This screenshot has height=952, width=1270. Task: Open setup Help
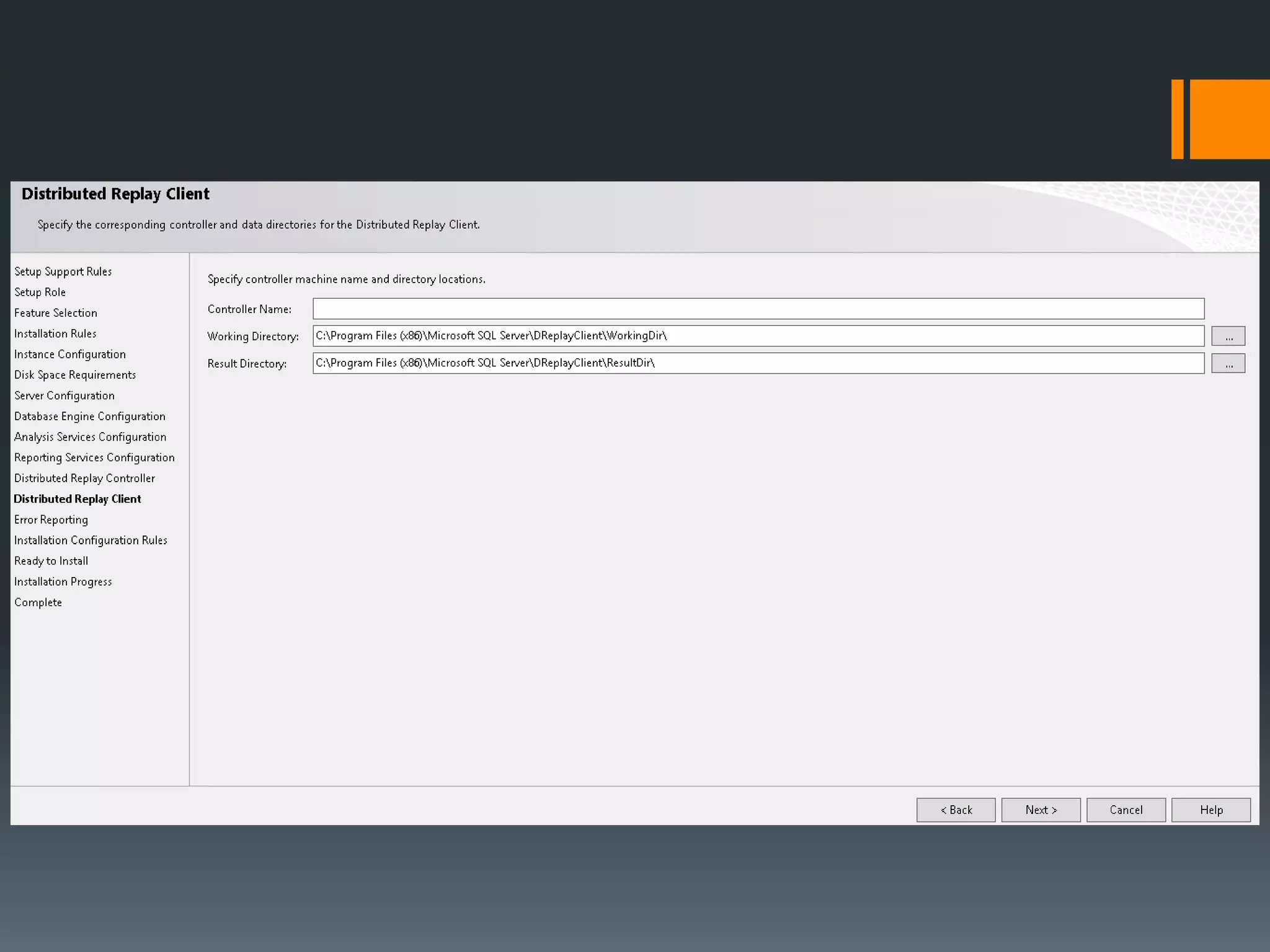tap(1210, 810)
